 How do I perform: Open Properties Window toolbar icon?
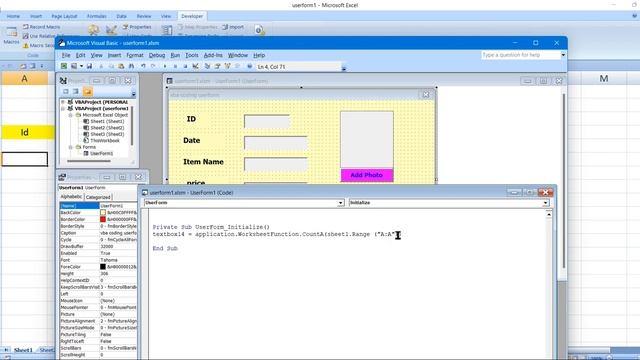pyautogui.click(x=218, y=66)
